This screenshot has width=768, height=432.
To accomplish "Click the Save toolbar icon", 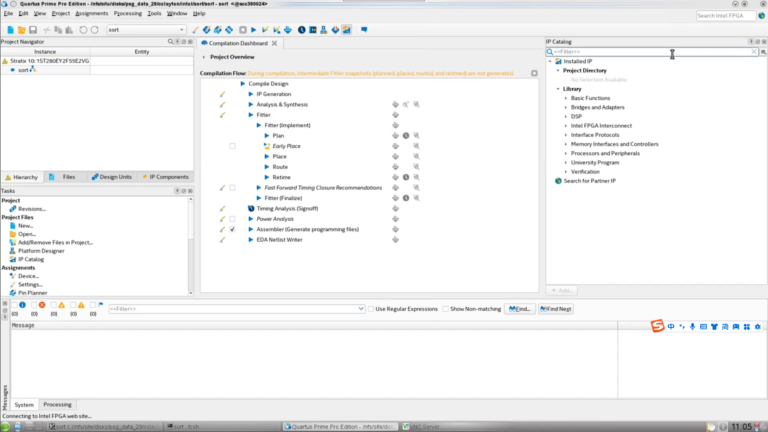I will pos(33,30).
